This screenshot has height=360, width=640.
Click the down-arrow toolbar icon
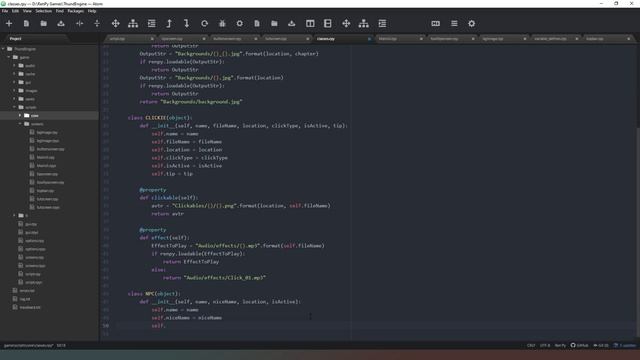187,24
